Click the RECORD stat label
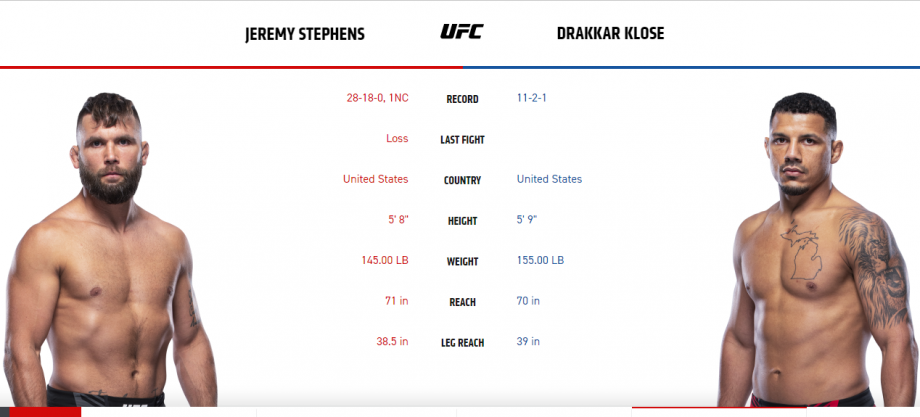Screen dimensions: 920x417 462,100
